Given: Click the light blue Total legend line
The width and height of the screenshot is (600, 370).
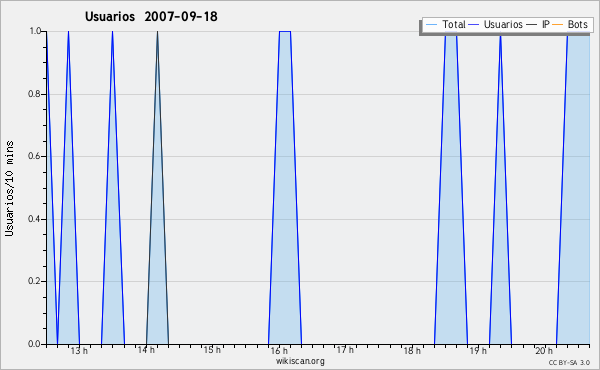Looking at the screenshot, I should (x=431, y=25).
